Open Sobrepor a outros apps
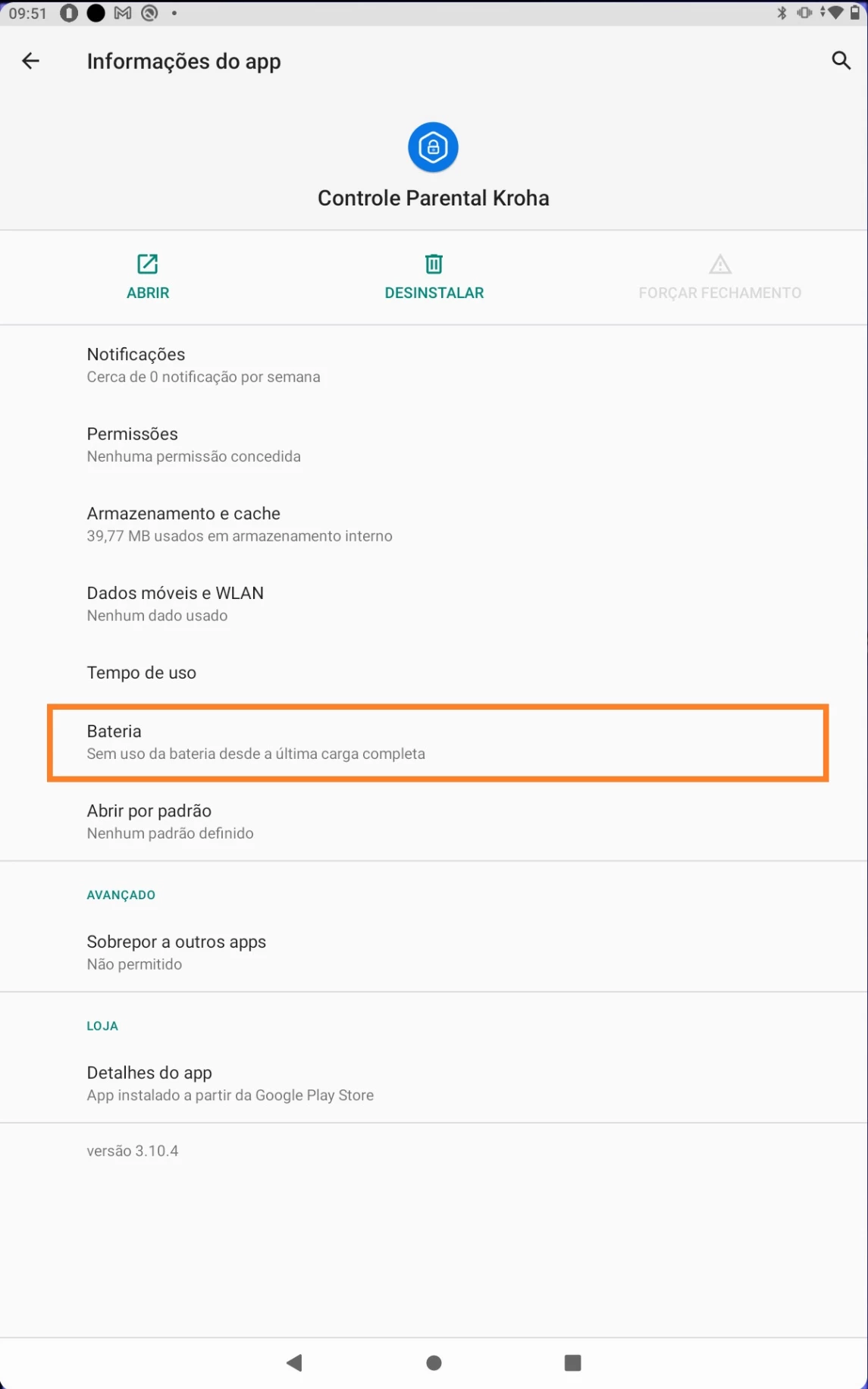This screenshot has width=868, height=1389. pos(176,952)
